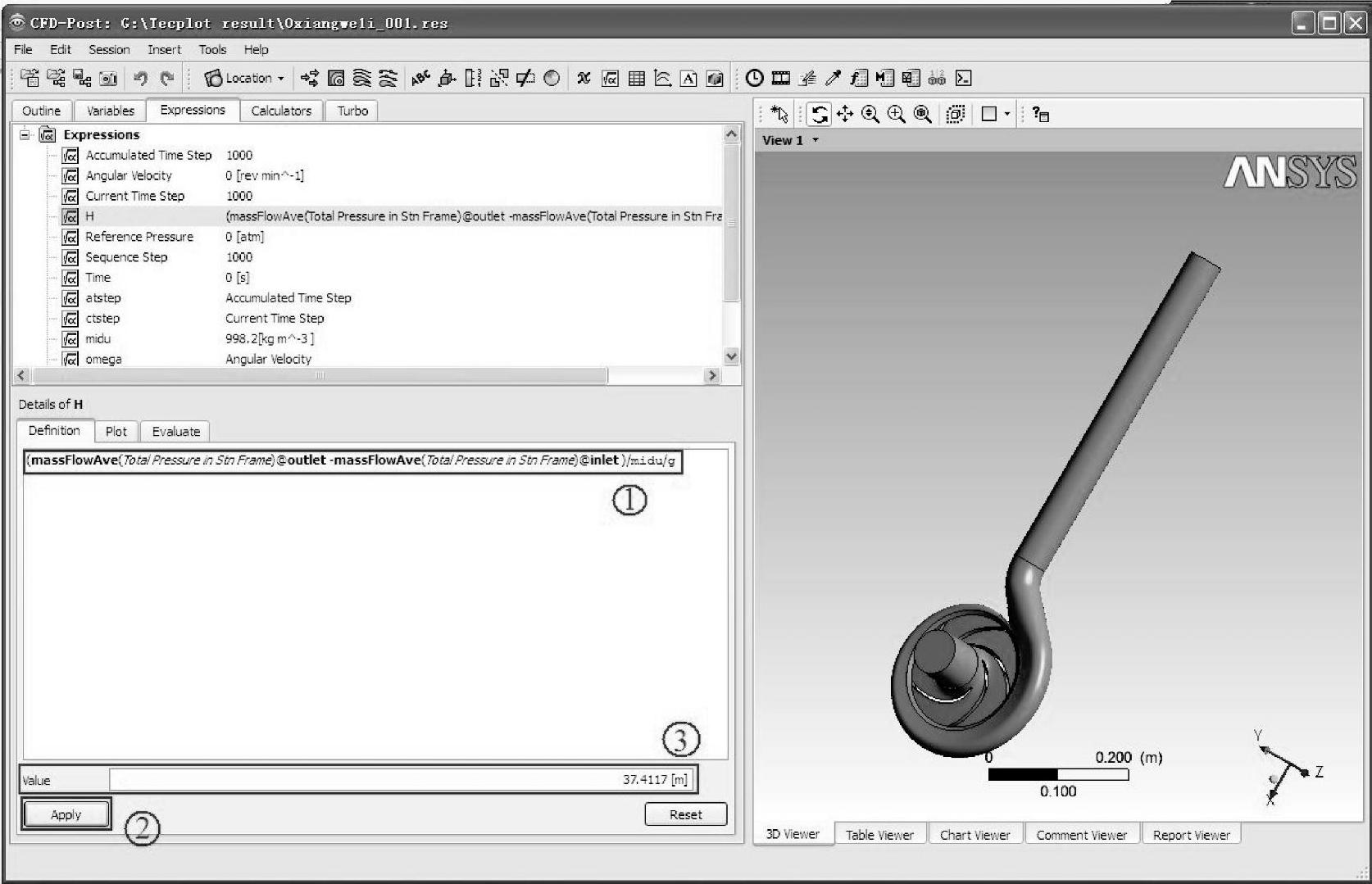Enable viewer Select mode arrow tool
Viewport: 1372px width, 884px height.
pos(779,115)
